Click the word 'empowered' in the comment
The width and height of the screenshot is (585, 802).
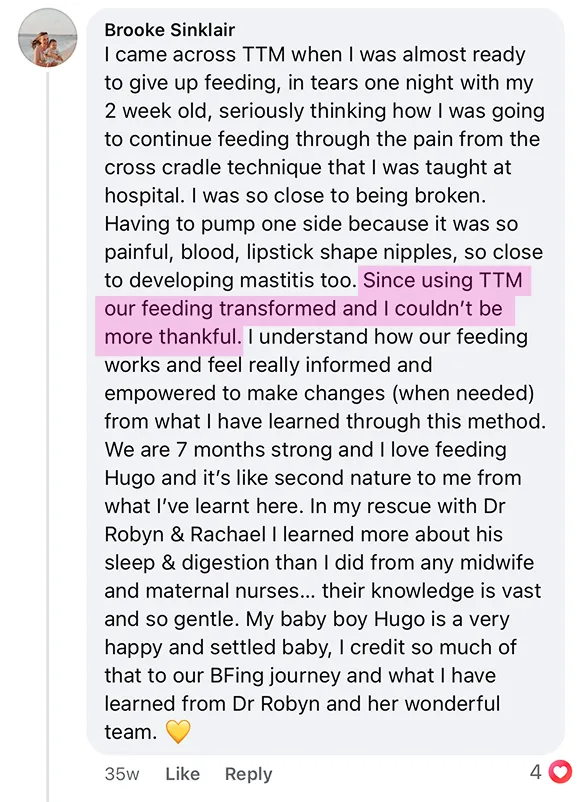click(x=160, y=393)
